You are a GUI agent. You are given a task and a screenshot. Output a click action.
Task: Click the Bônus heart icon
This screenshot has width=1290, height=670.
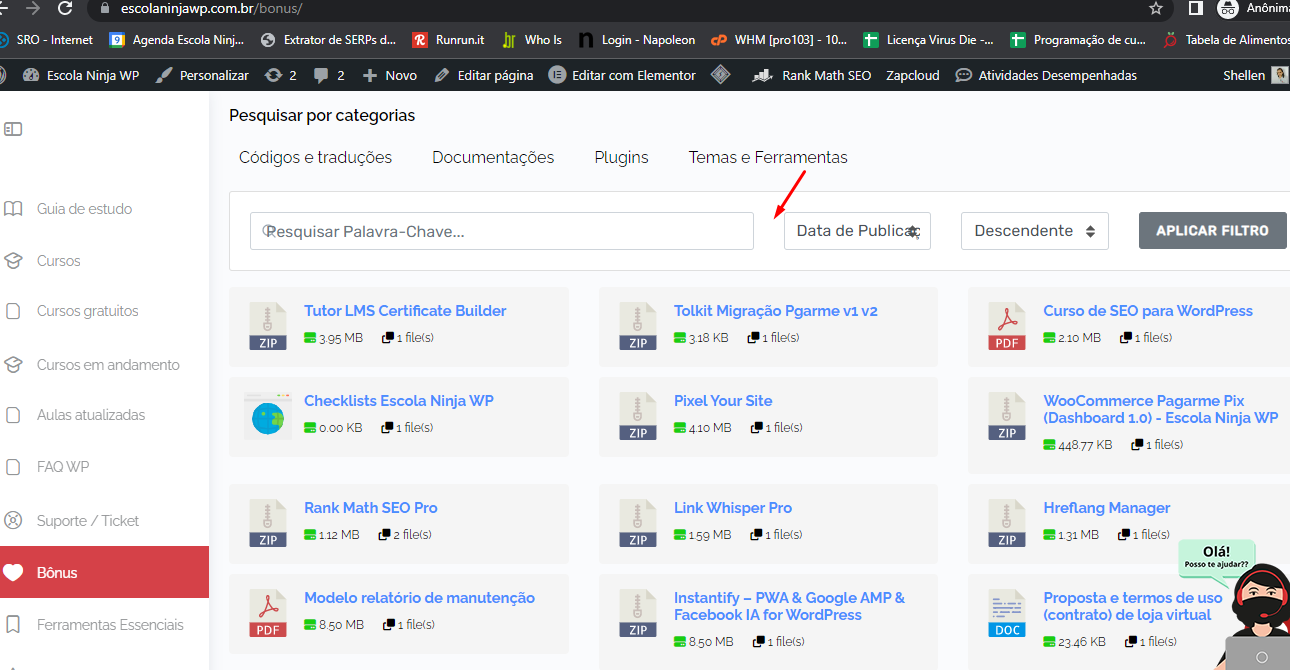[x=13, y=573]
